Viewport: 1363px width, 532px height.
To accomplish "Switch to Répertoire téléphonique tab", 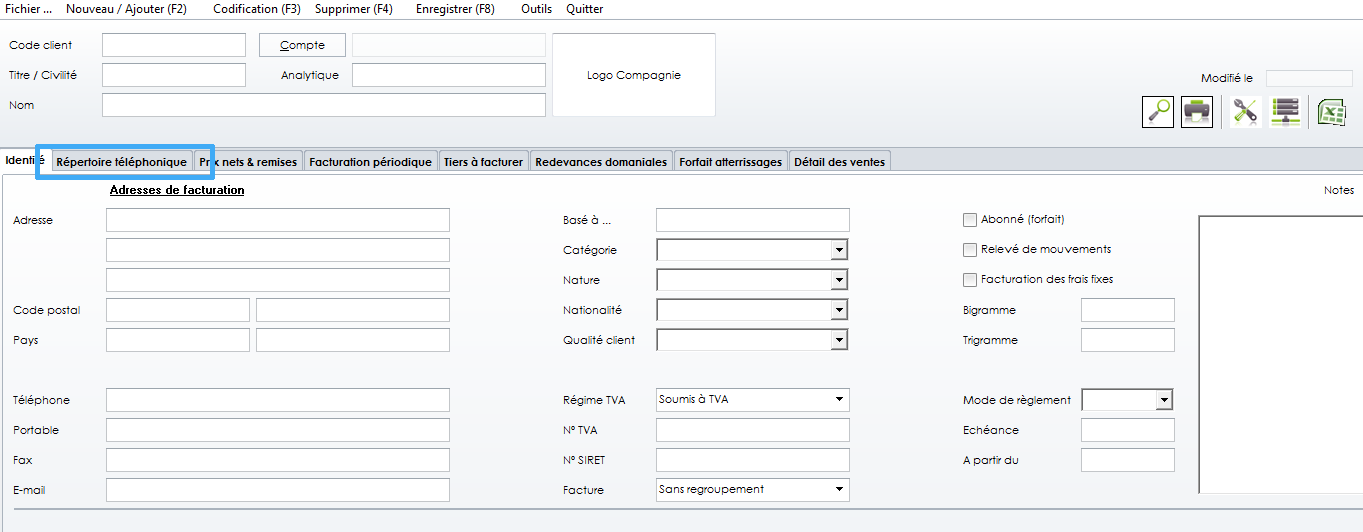I will (x=121, y=162).
